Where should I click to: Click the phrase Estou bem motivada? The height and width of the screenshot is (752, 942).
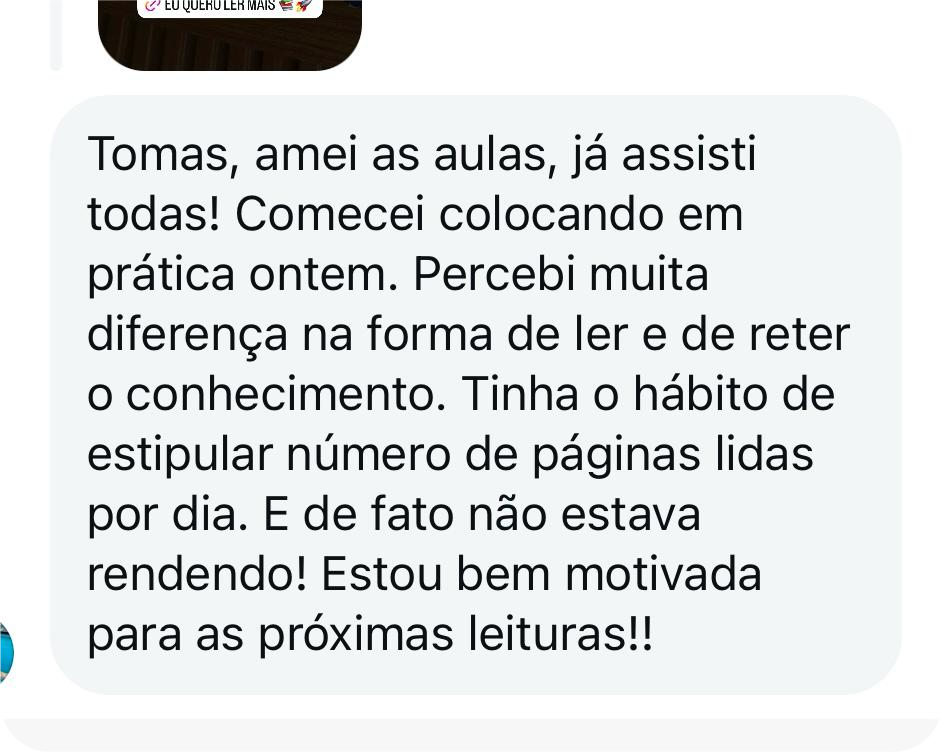pos(541,575)
